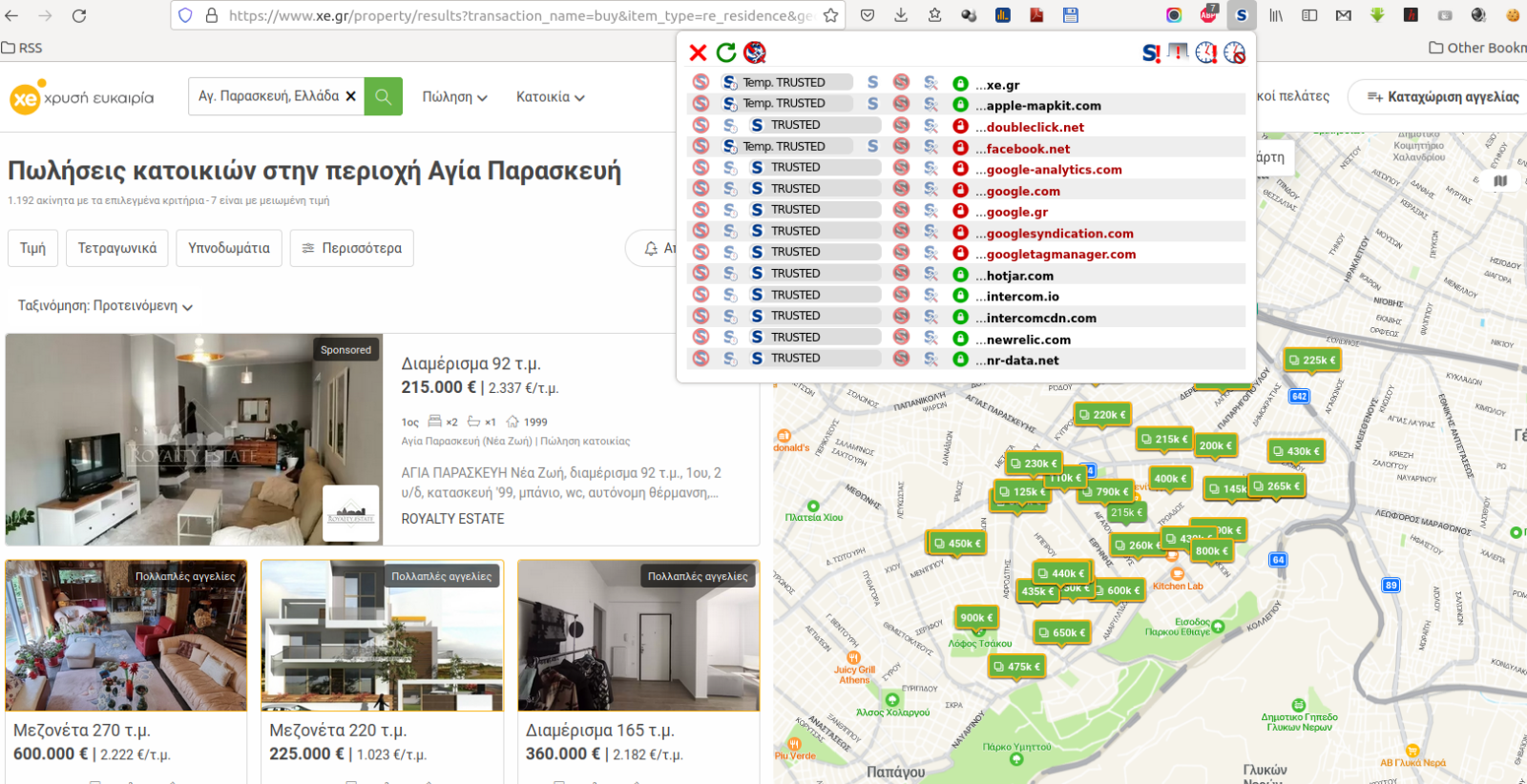The image size is (1527, 784).
Task: Open the Υπνοδωμάτια filter
Action: 229,248
